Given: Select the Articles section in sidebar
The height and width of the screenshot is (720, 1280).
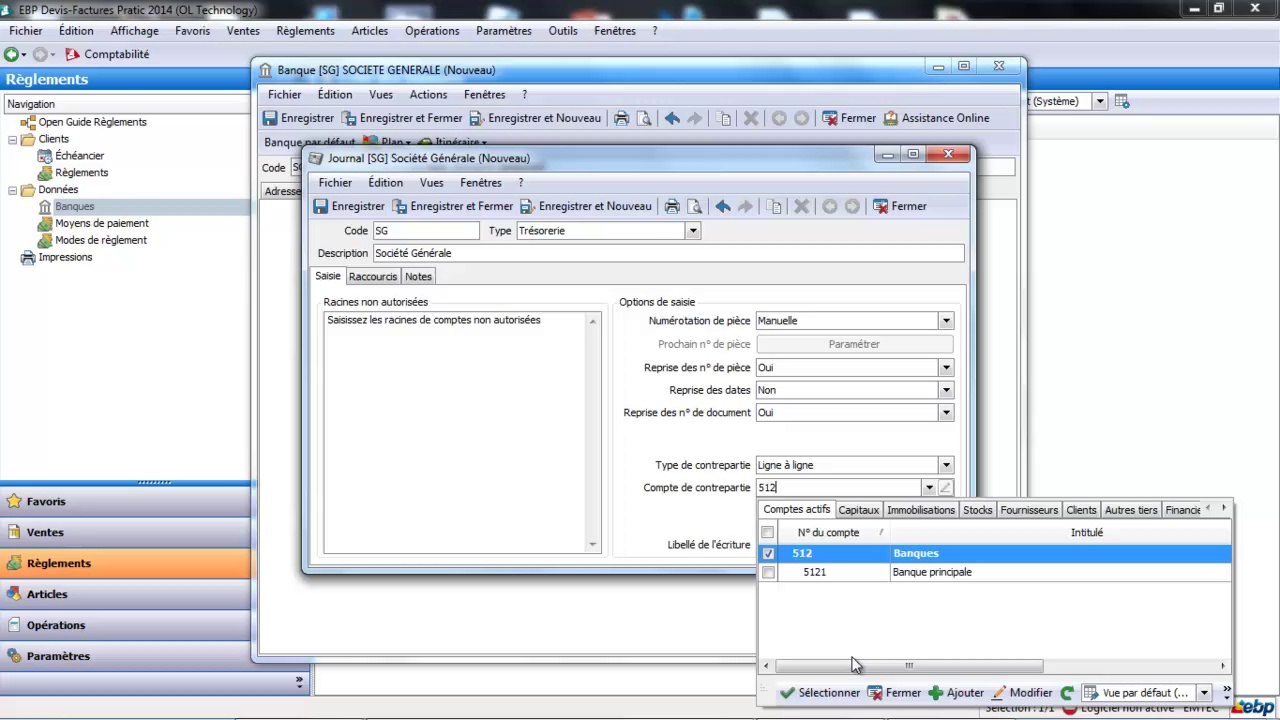Looking at the screenshot, I should pos(125,594).
